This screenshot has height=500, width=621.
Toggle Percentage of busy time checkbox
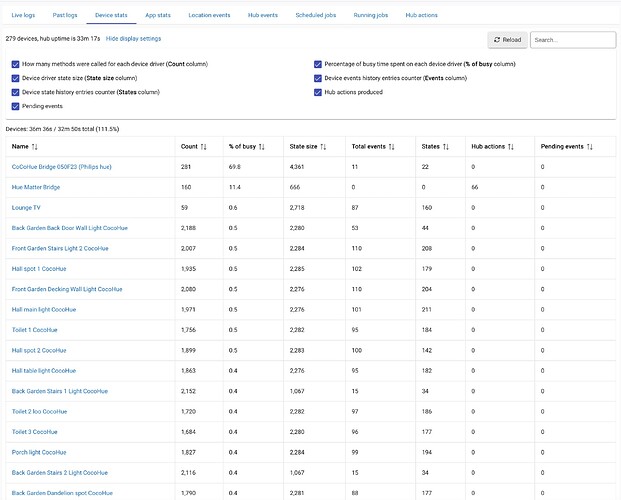(x=318, y=64)
